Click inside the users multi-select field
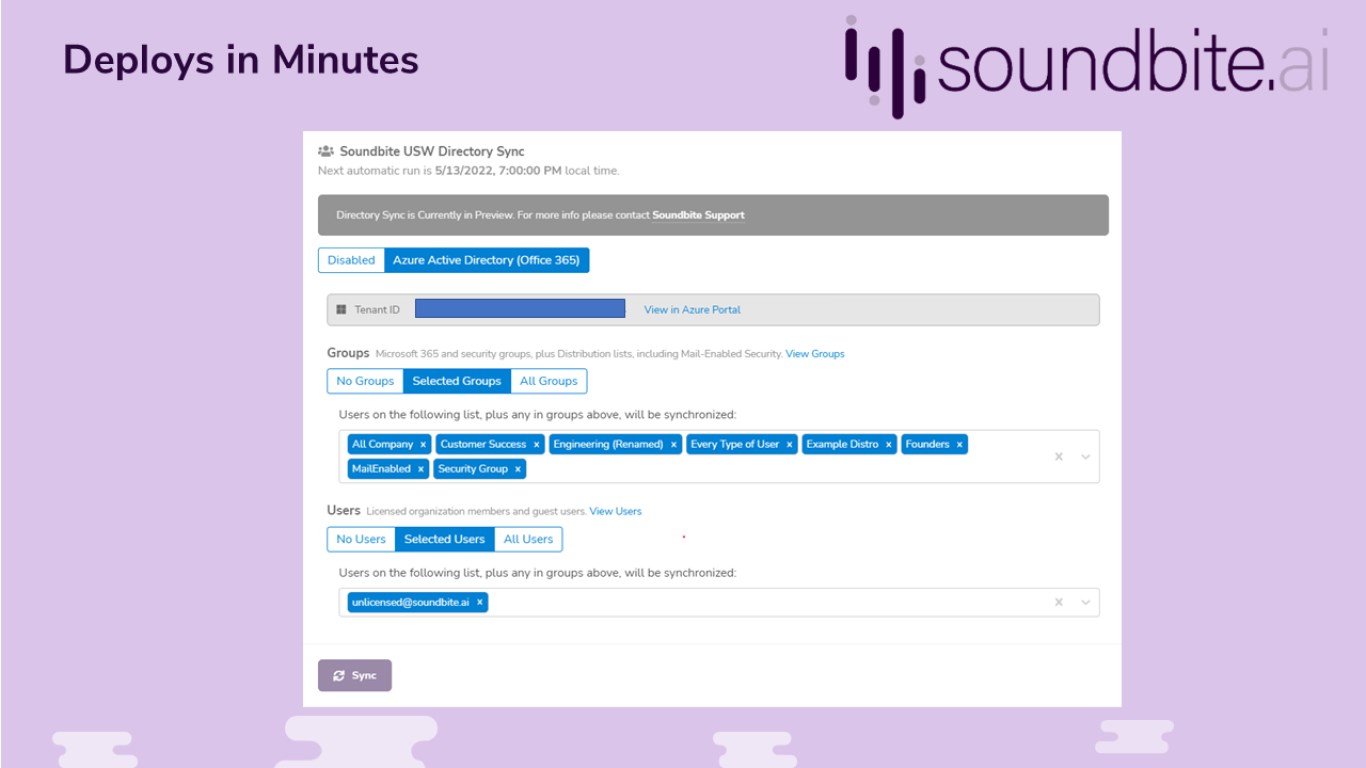The image size is (1366, 768). pos(719,602)
